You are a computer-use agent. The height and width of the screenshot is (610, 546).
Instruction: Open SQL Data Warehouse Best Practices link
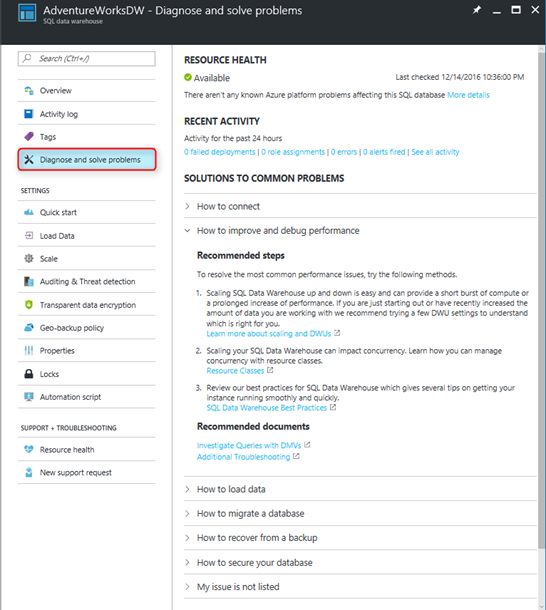tap(267, 407)
